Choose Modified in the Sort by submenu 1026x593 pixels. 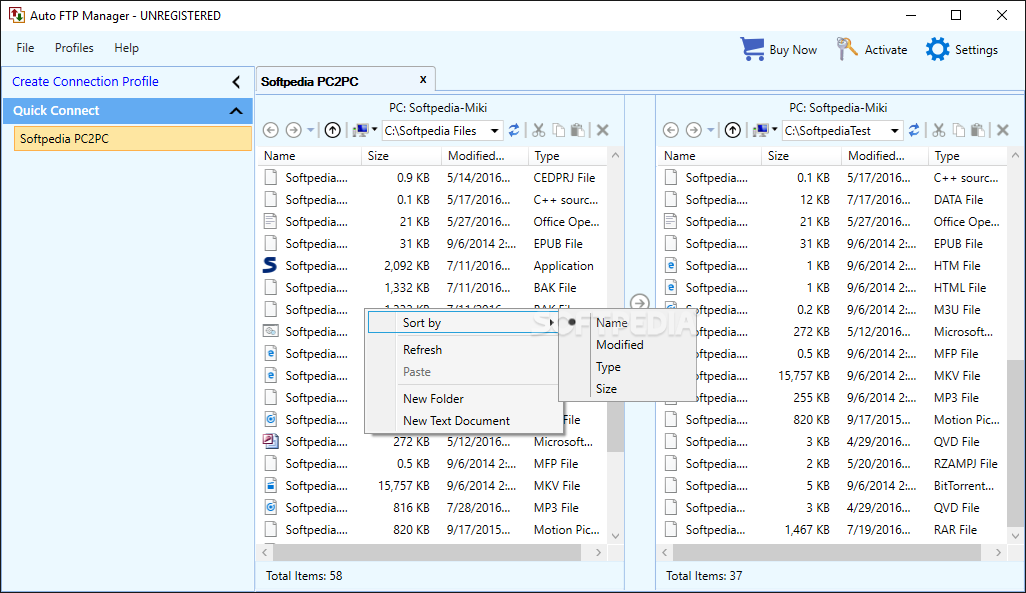tap(619, 345)
